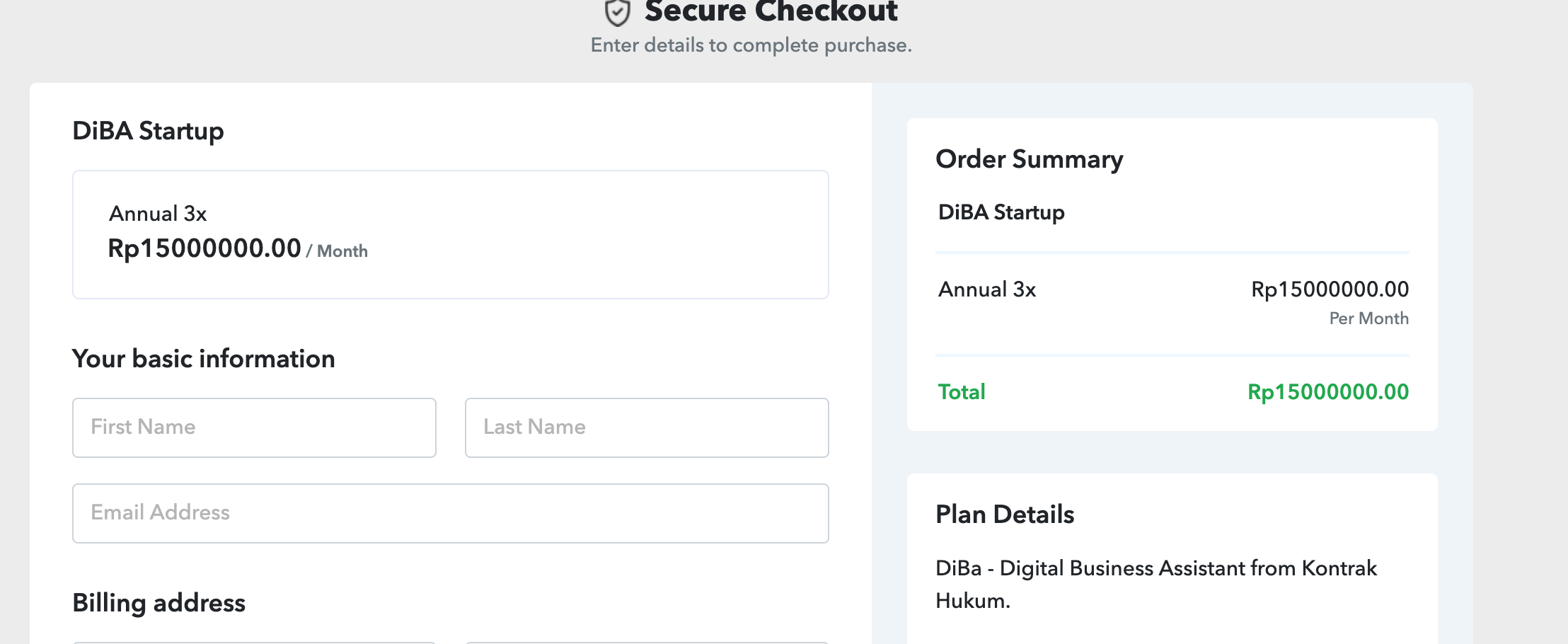Click the Order Summary heading
Viewport: 1568px width, 644px height.
tap(1030, 160)
